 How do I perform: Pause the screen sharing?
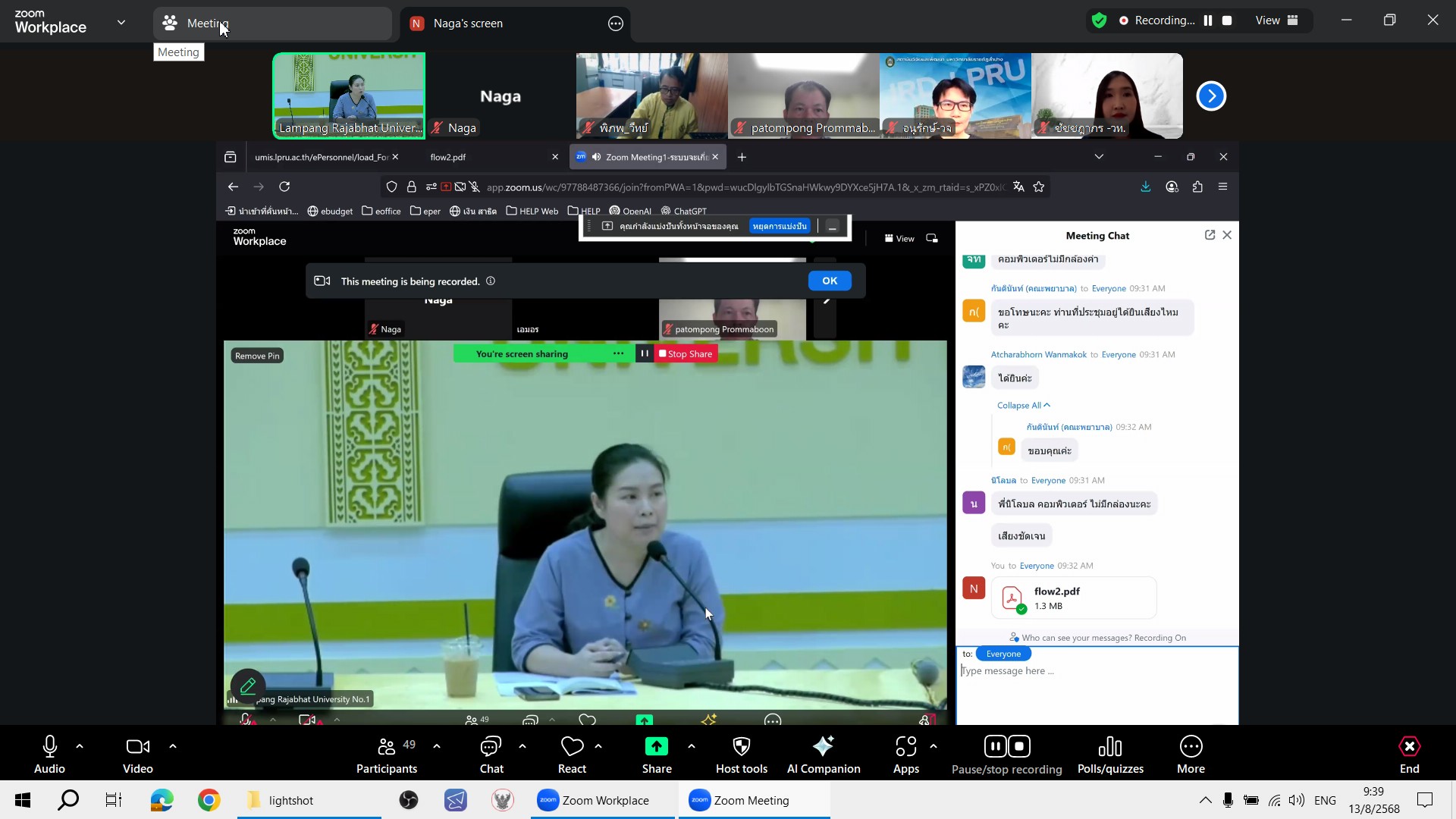[x=645, y=353]
